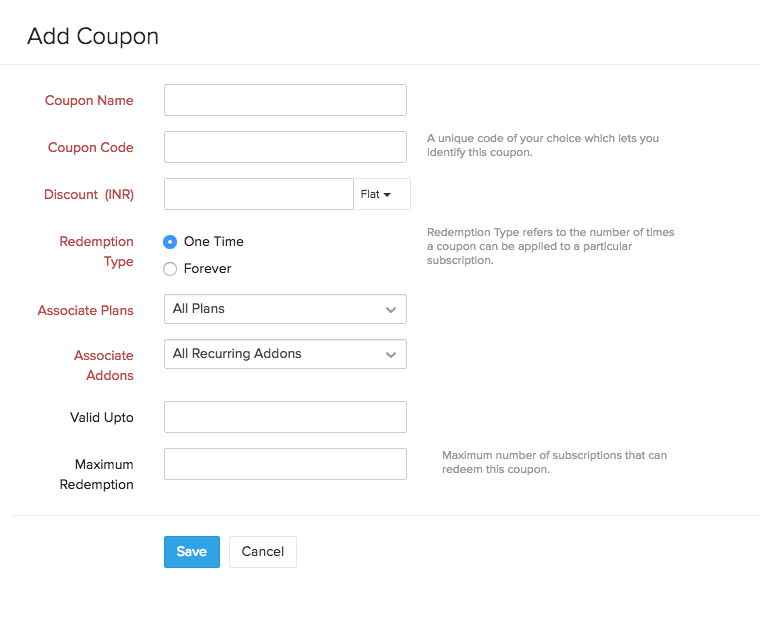Click the Cancel button

point(263,552)
